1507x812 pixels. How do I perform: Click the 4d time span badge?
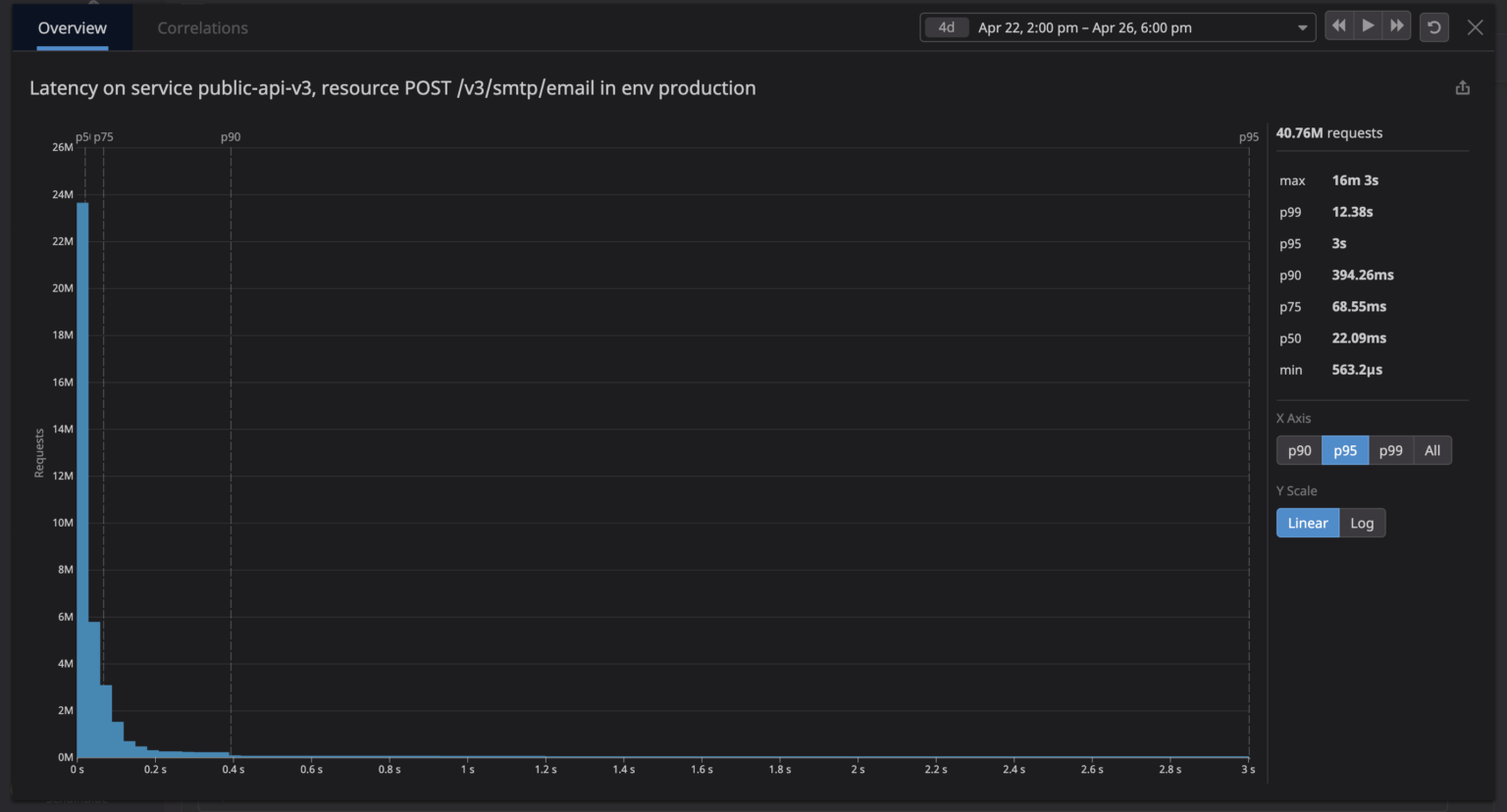(947, 27)
